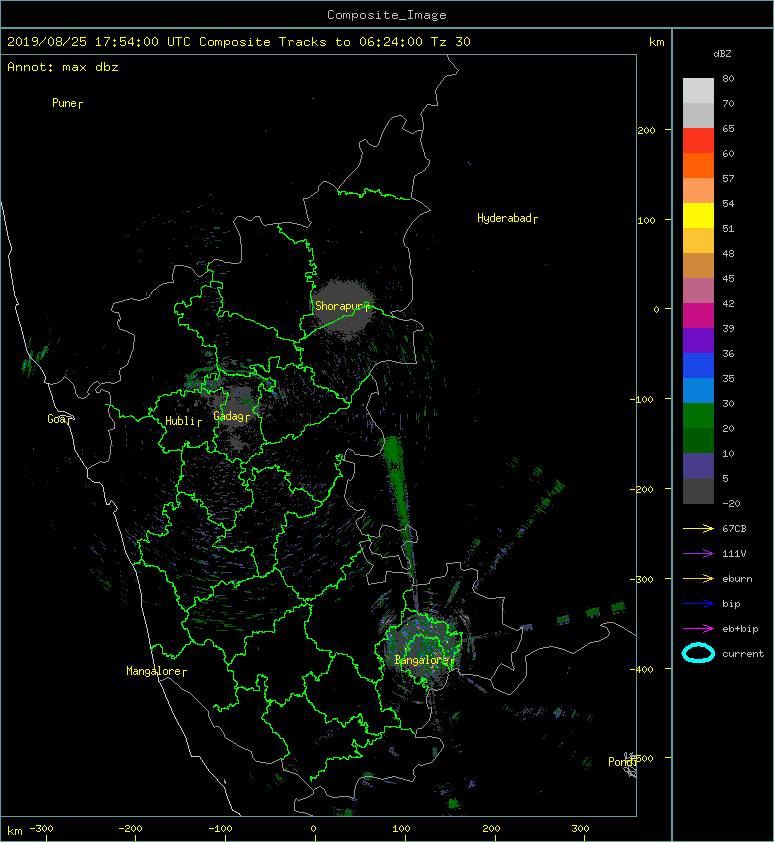This screenshot has height=842, width=774.
Task: Select the 'eb+bip' legend label
Action: [740, 629]
